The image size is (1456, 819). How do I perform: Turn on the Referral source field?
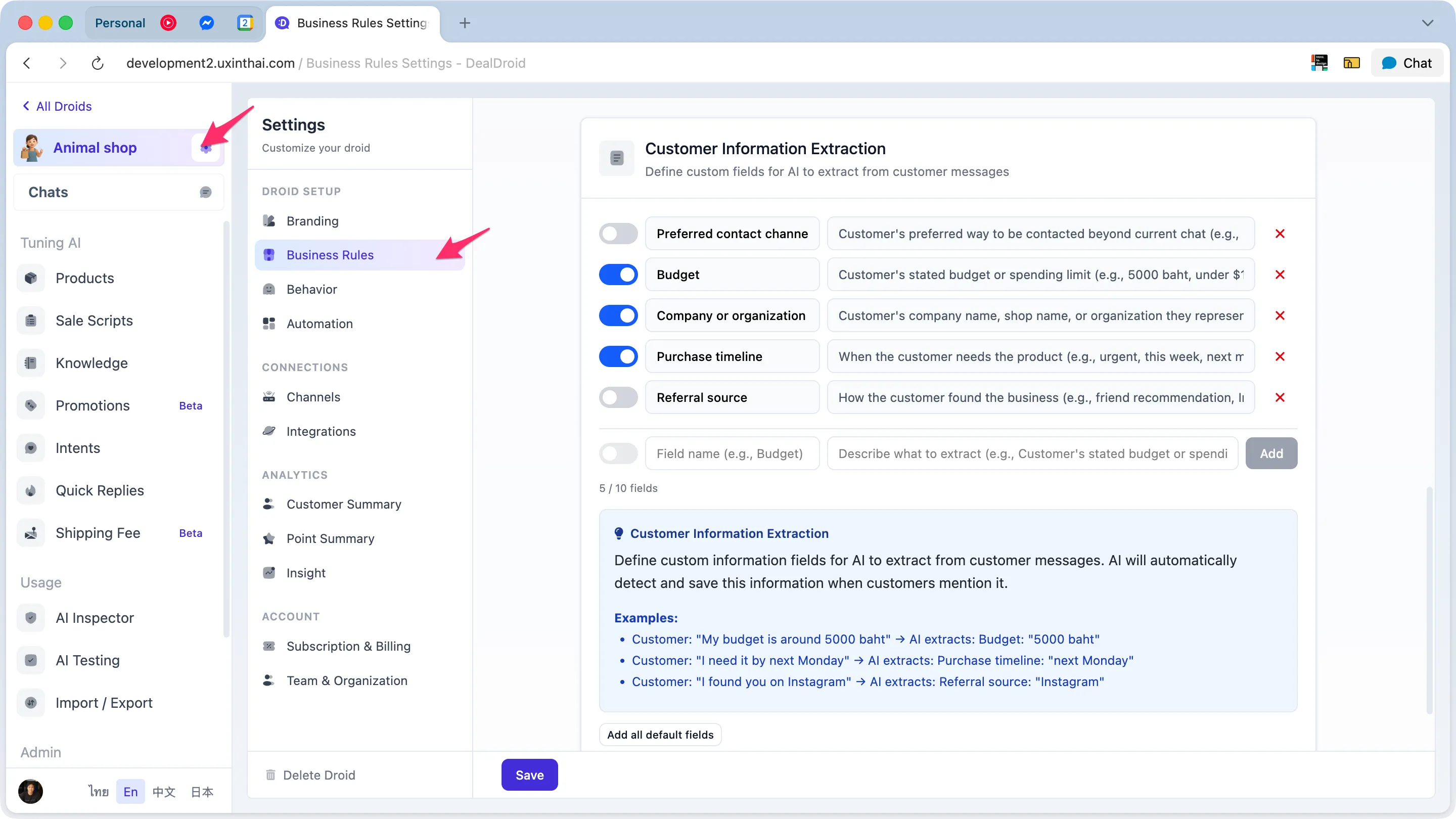click(x=618, y=397)
